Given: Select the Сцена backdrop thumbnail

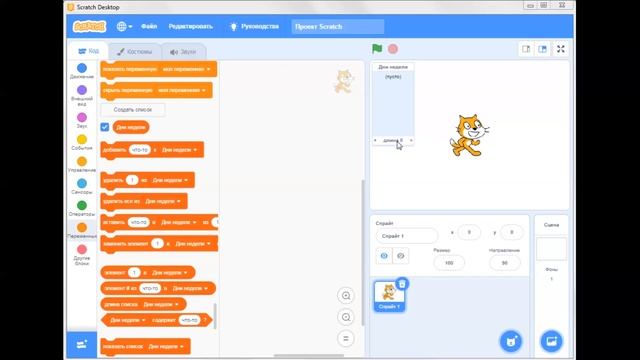Looking at the screenshot, I should [x=551, y=249].
